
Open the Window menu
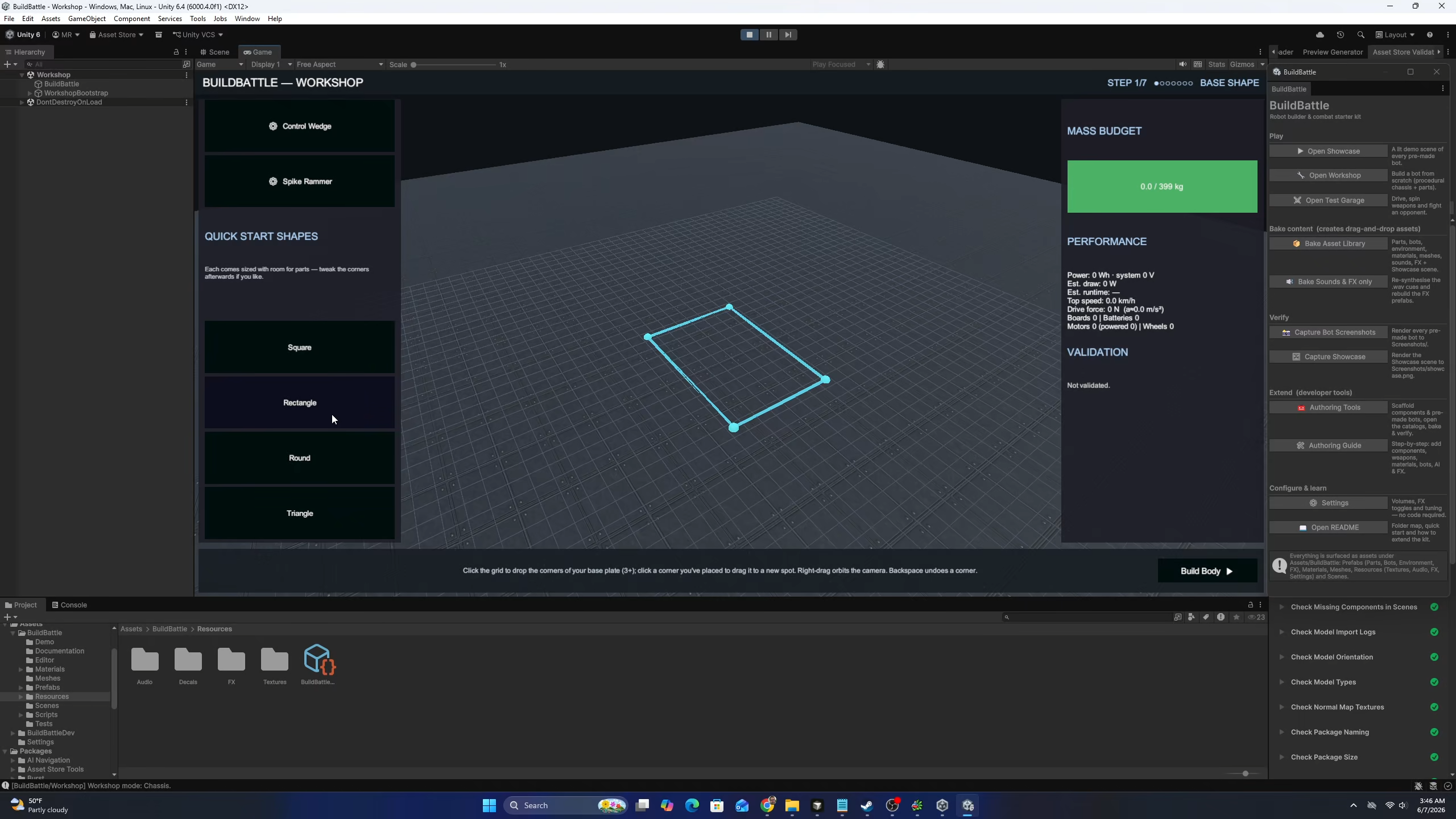247,19
